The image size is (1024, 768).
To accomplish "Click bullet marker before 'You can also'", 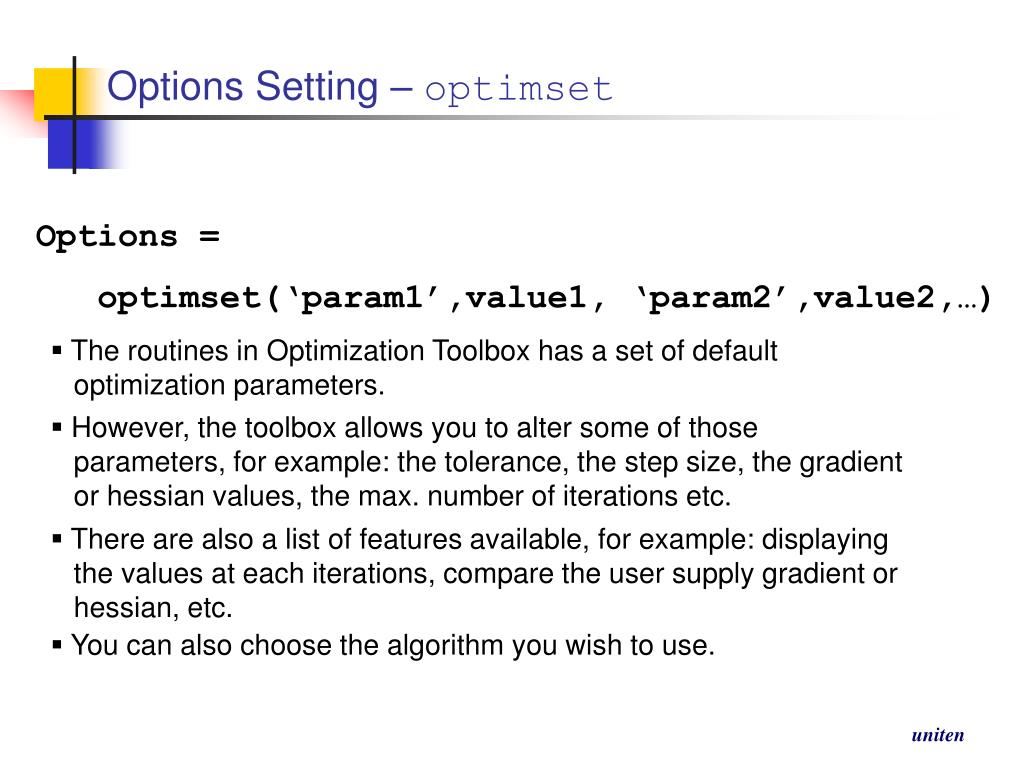I will click(x=57, y=646).
